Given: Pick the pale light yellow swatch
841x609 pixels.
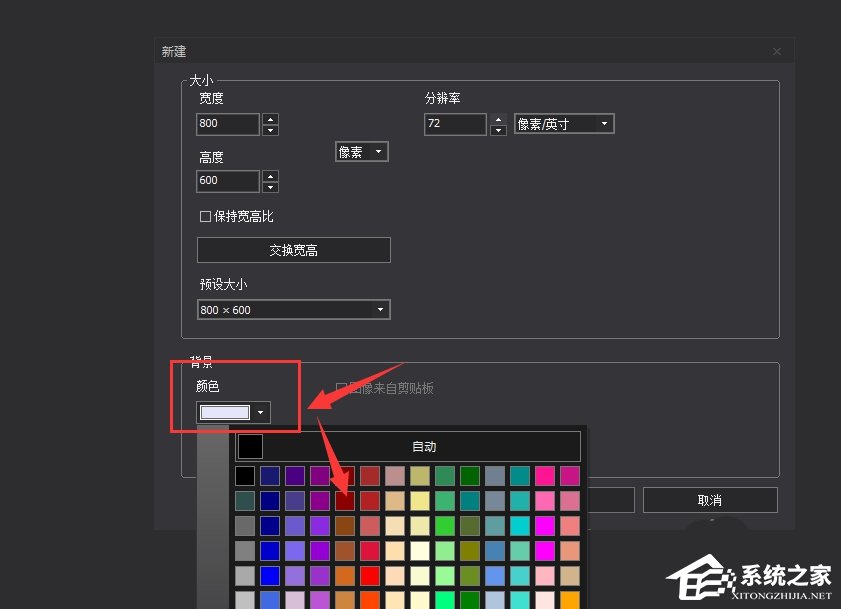Looking at the screenshot, I should coord(420,551).
